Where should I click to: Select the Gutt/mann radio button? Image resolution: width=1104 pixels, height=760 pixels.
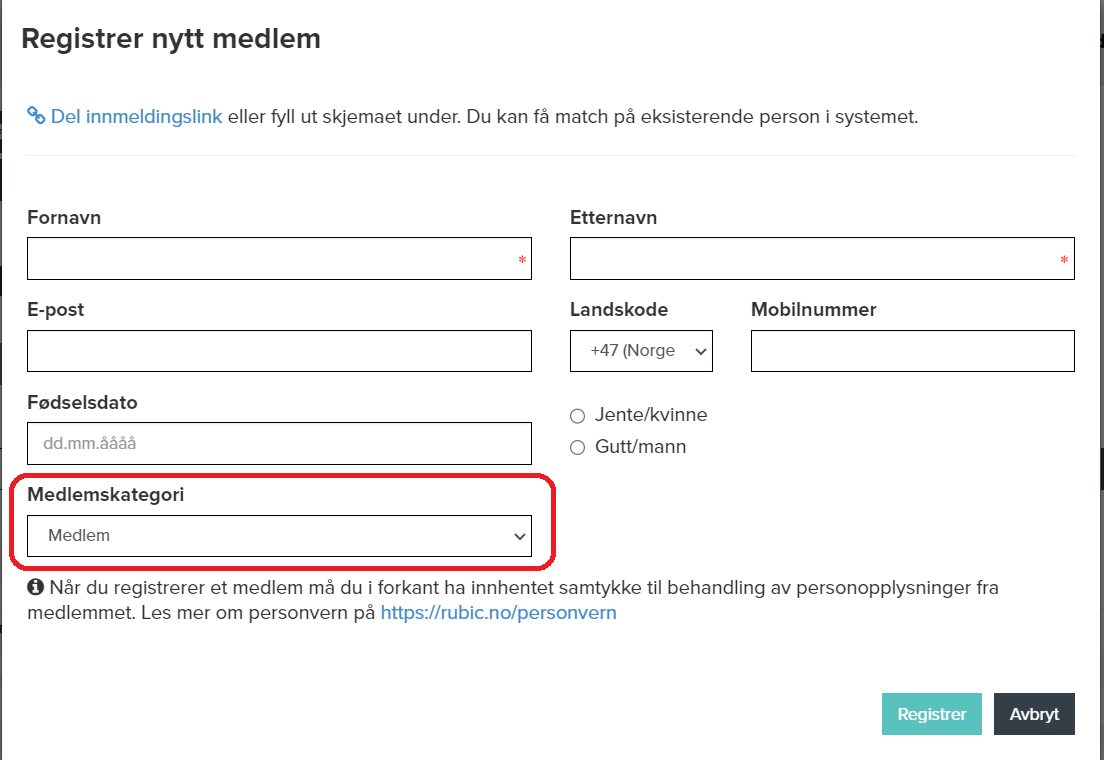577,448
